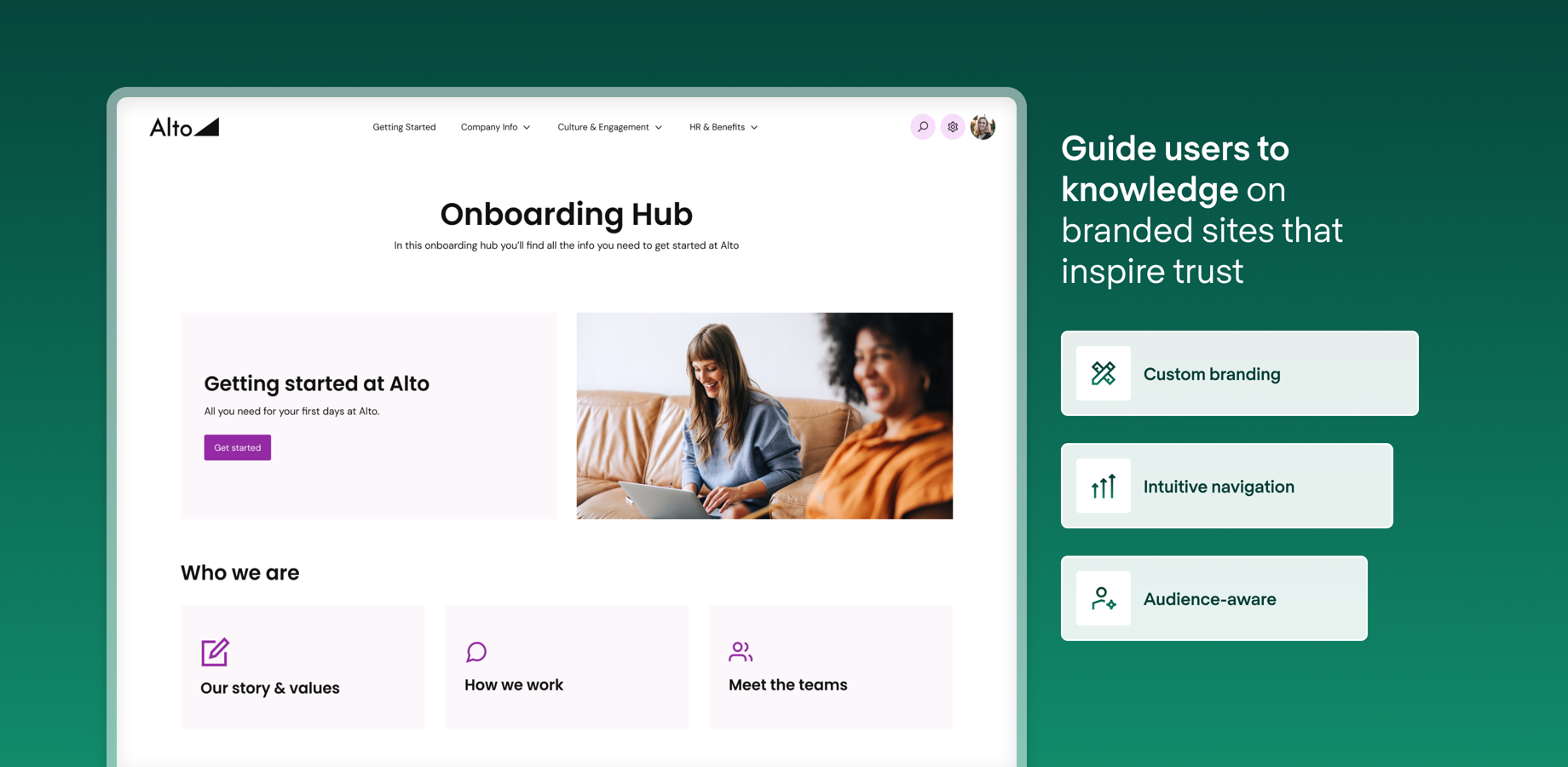Click the pencil icon on Our story & values
Viewport: 1568px width, 767px height.
click(x=214, y=653)
